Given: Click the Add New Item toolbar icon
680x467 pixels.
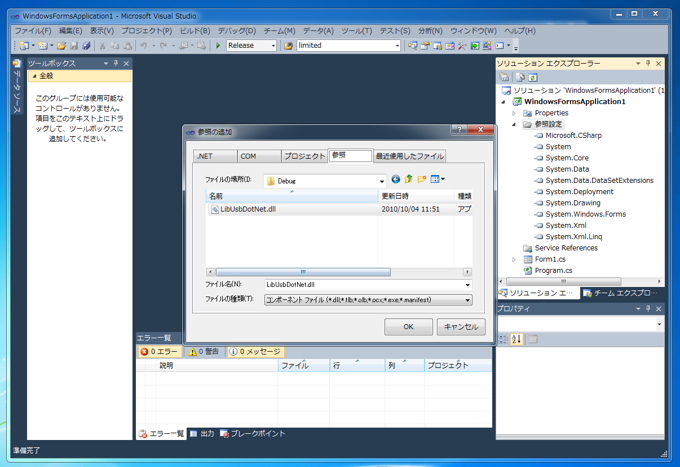Looking at the screenshot, I should (43, 46).
